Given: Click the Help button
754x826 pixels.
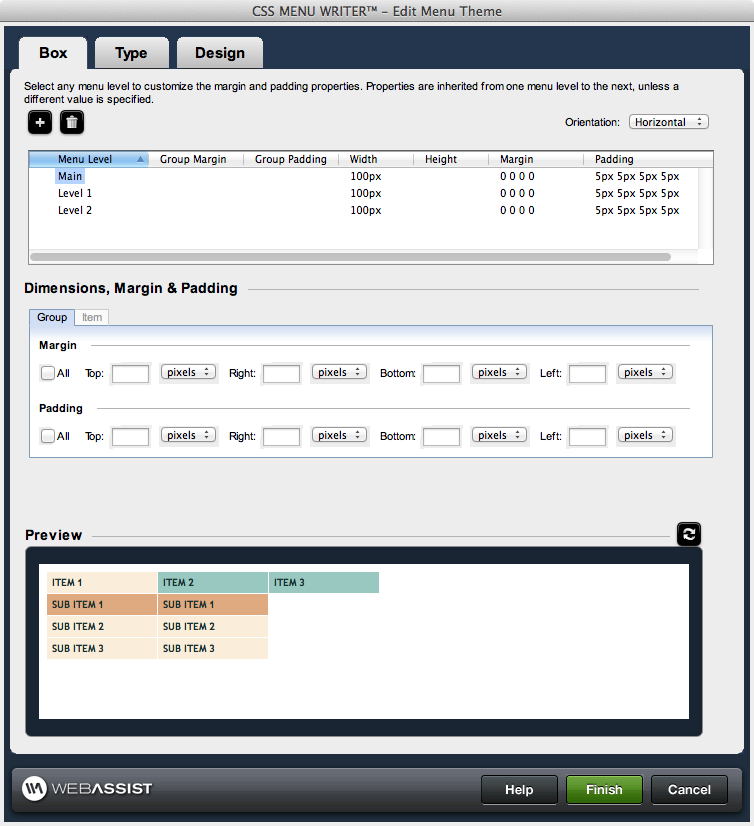Looking at the screenshot, I should click(519, 790).
